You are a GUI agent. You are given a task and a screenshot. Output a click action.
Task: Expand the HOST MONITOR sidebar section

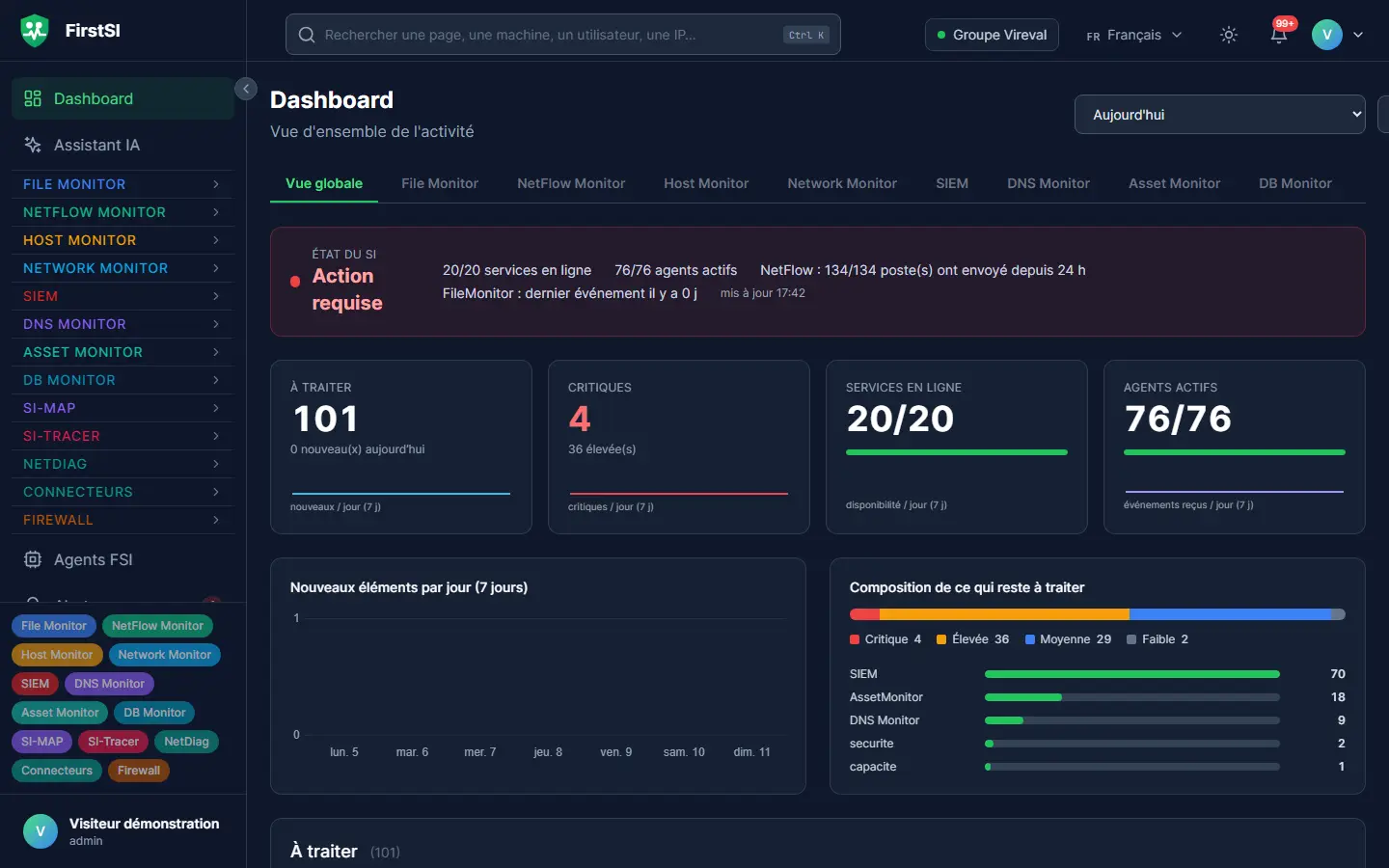pyautogui.click(x=123, y=240)
